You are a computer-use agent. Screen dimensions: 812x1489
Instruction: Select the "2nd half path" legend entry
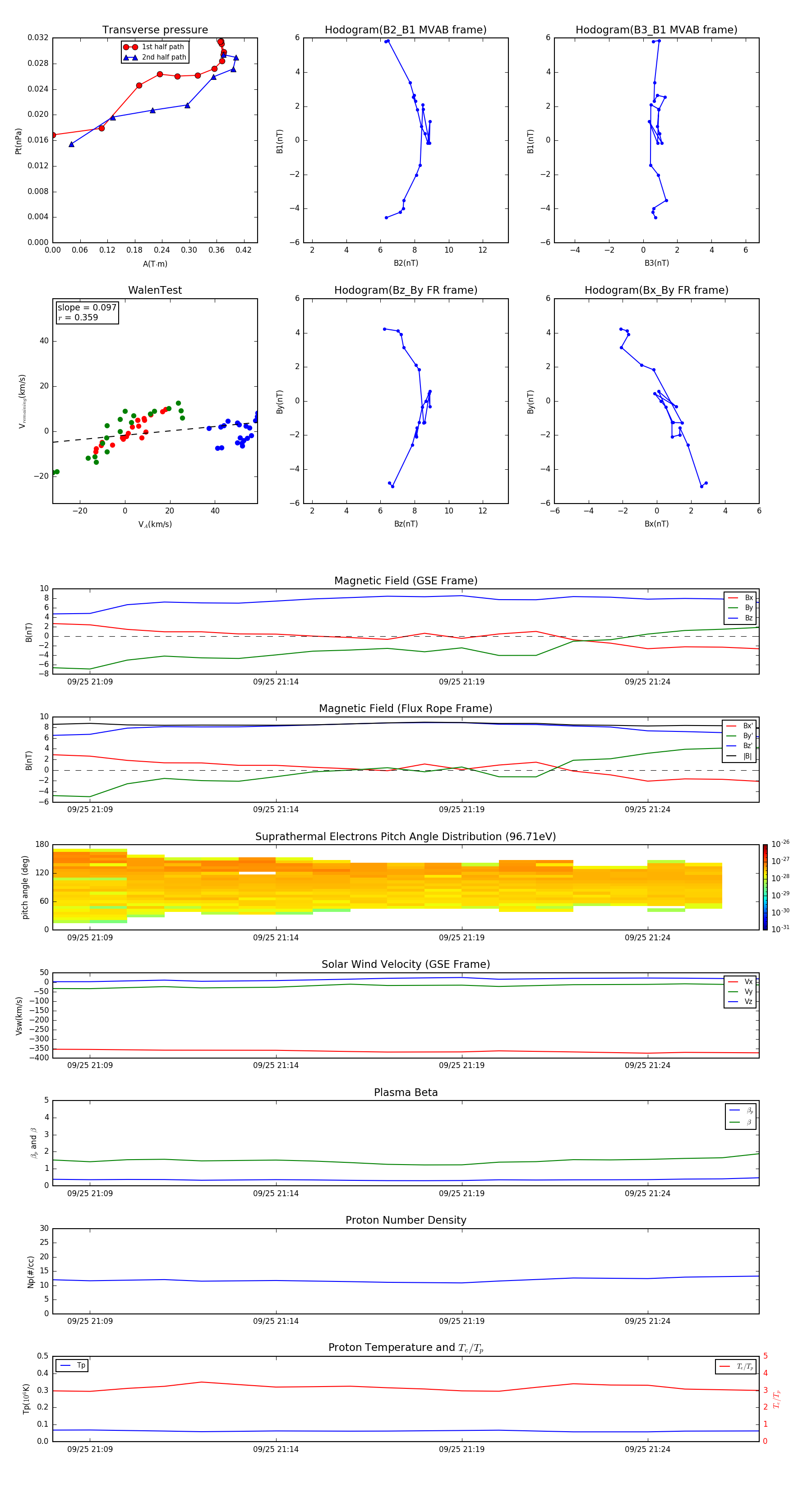point(155,57)
